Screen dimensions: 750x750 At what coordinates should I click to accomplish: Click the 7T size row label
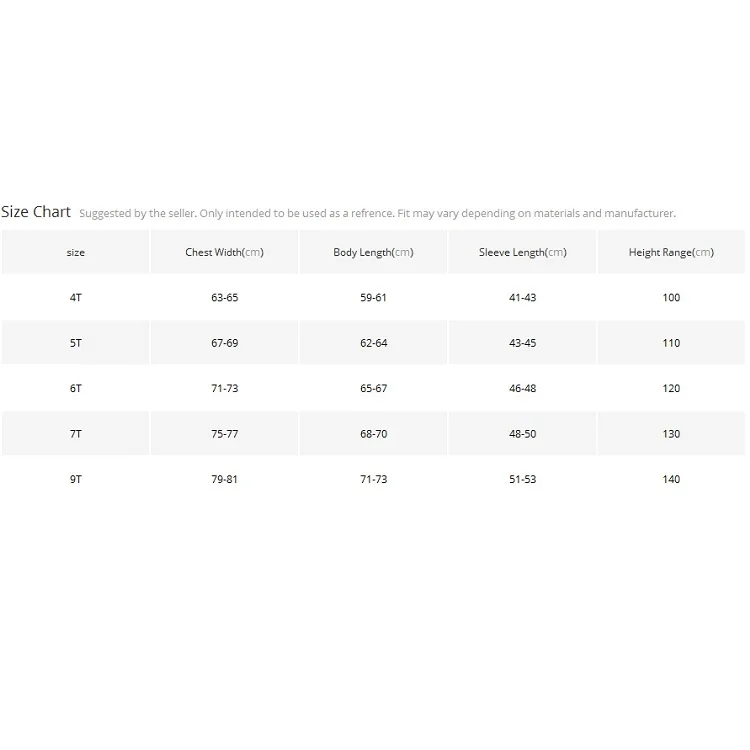[x=76, y=434]
